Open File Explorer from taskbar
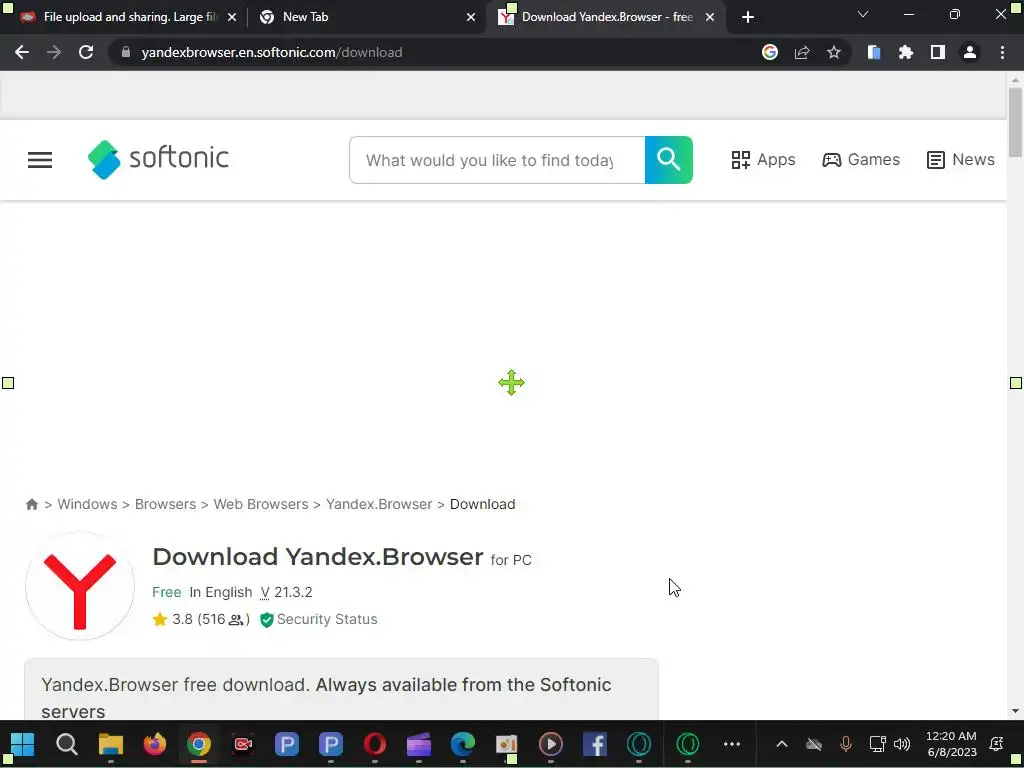Screen dimensions: 1024x768 click(x=110, y=744)
